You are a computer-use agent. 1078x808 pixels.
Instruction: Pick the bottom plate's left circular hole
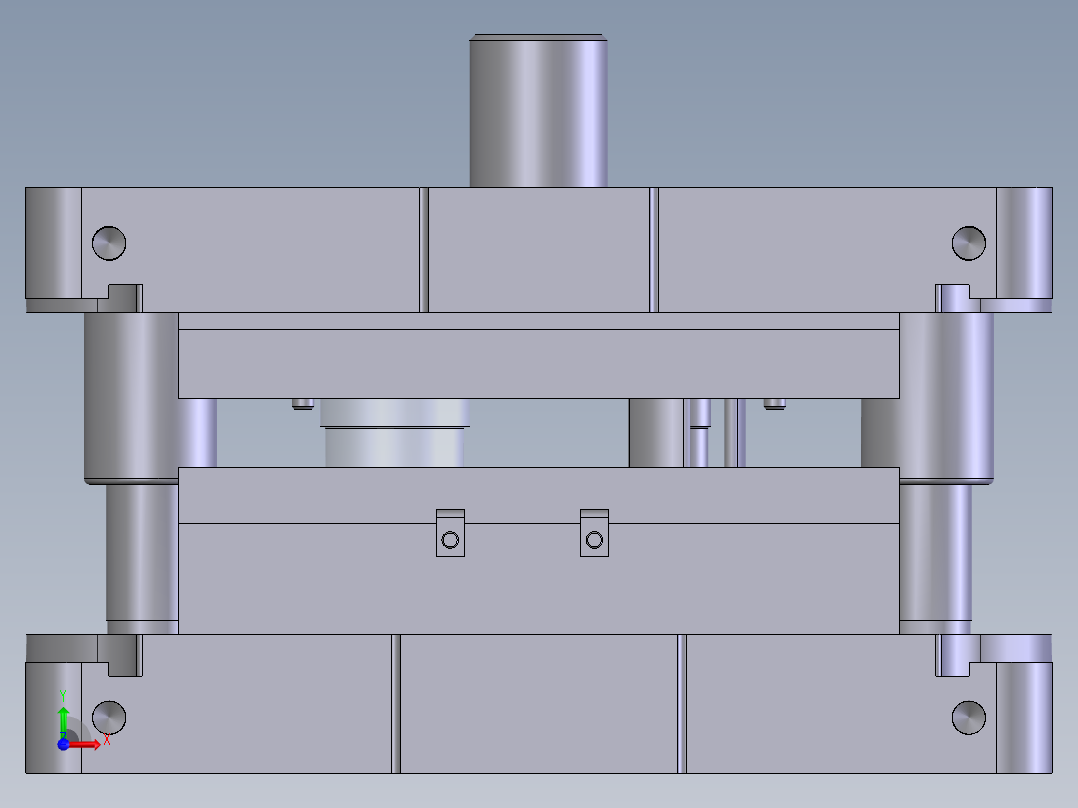pyautogui.click(x=109, y=717)
